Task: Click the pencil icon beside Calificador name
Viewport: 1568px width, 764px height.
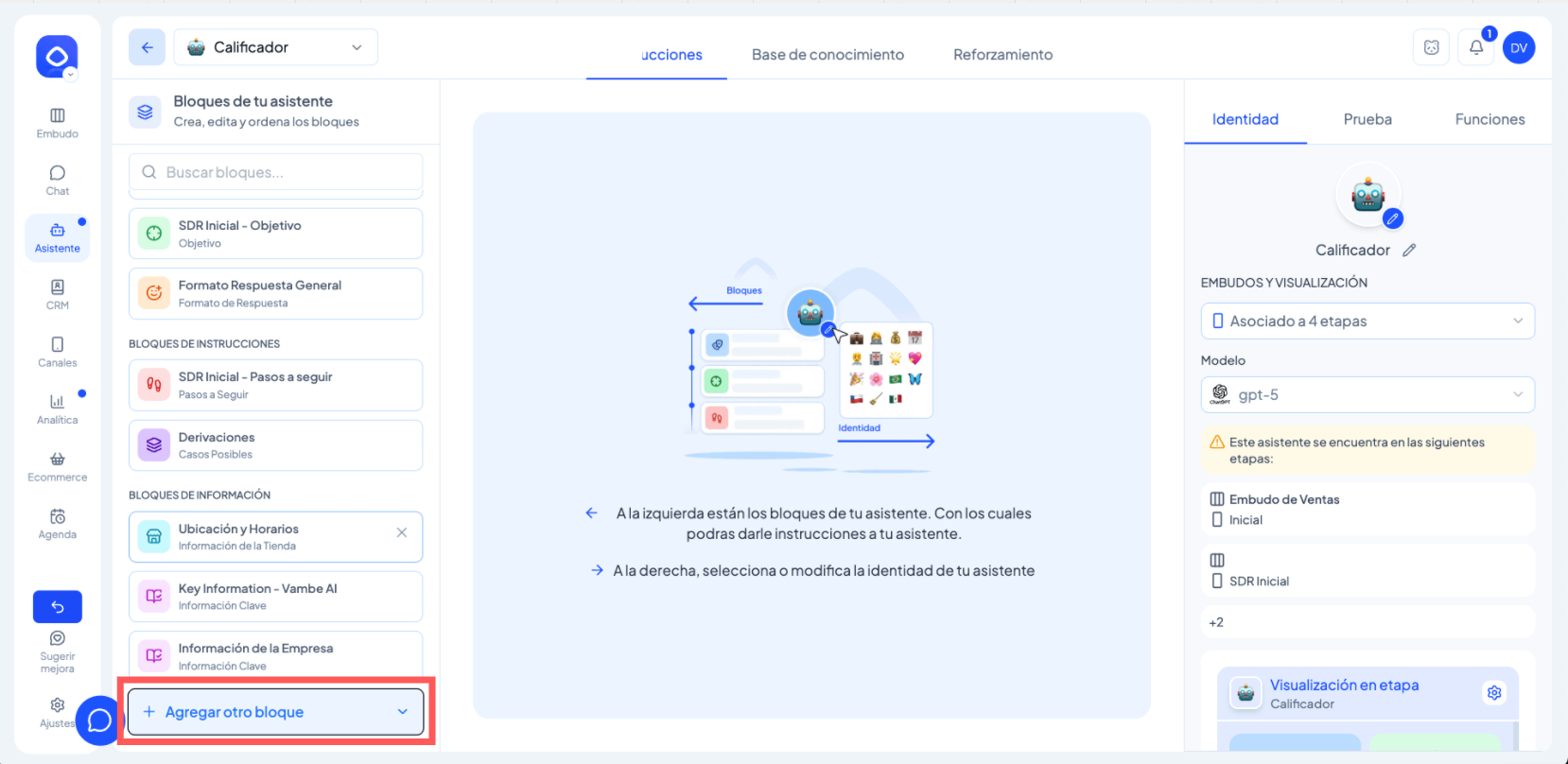Action: pos(1409,251)
